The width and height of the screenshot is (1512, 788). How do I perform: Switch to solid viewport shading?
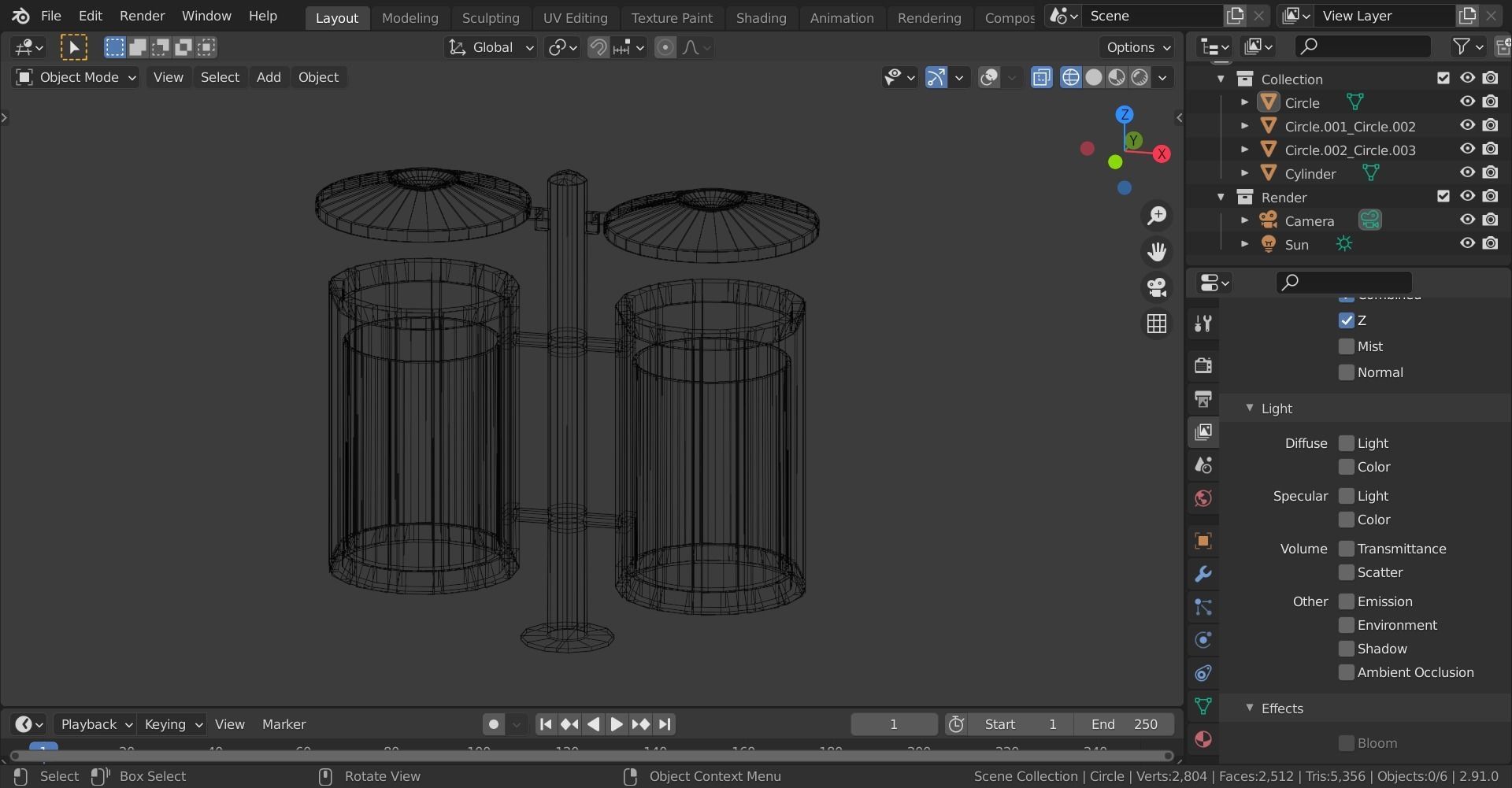1094,77
